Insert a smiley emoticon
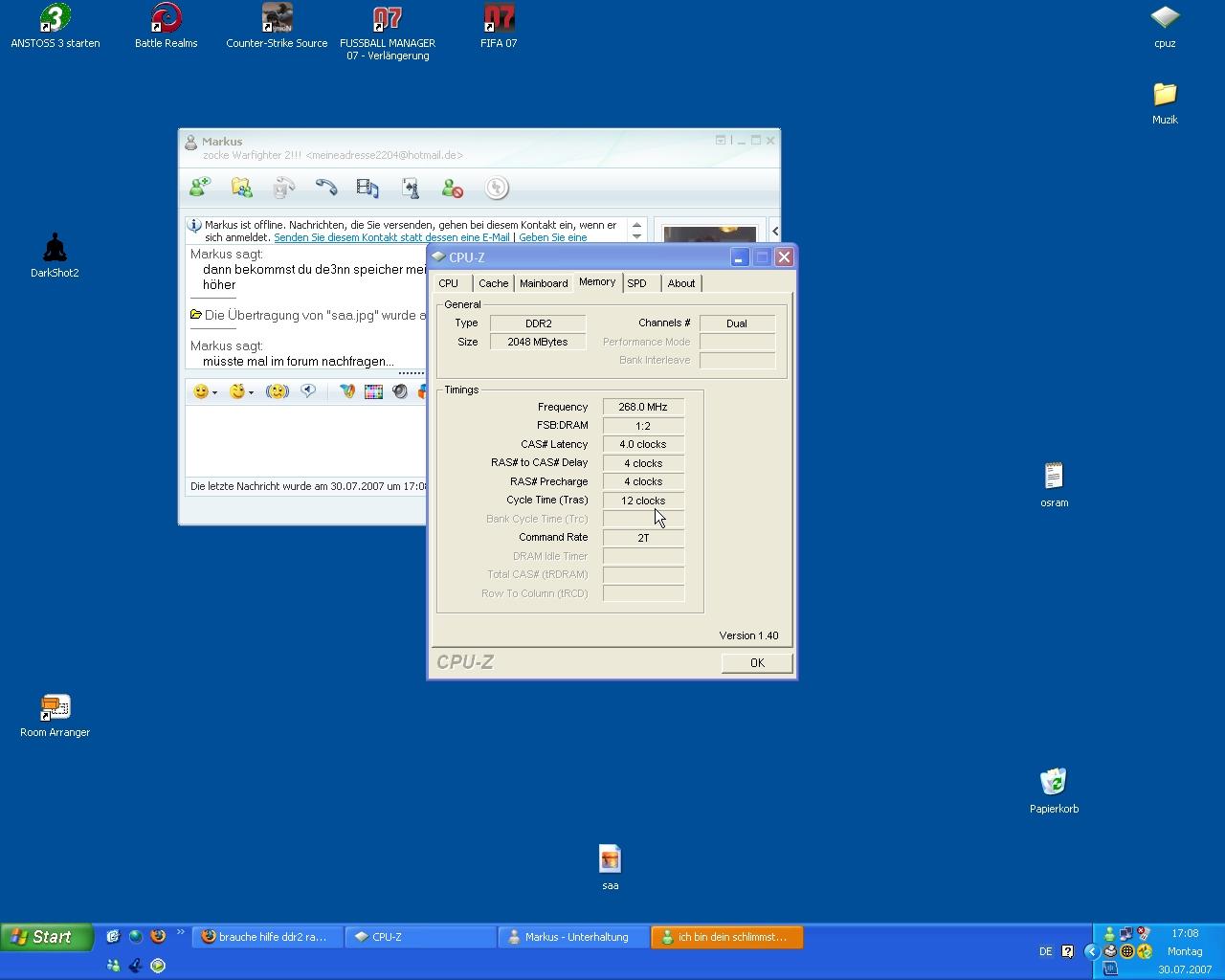1225x980 pixels. (200, 391)
